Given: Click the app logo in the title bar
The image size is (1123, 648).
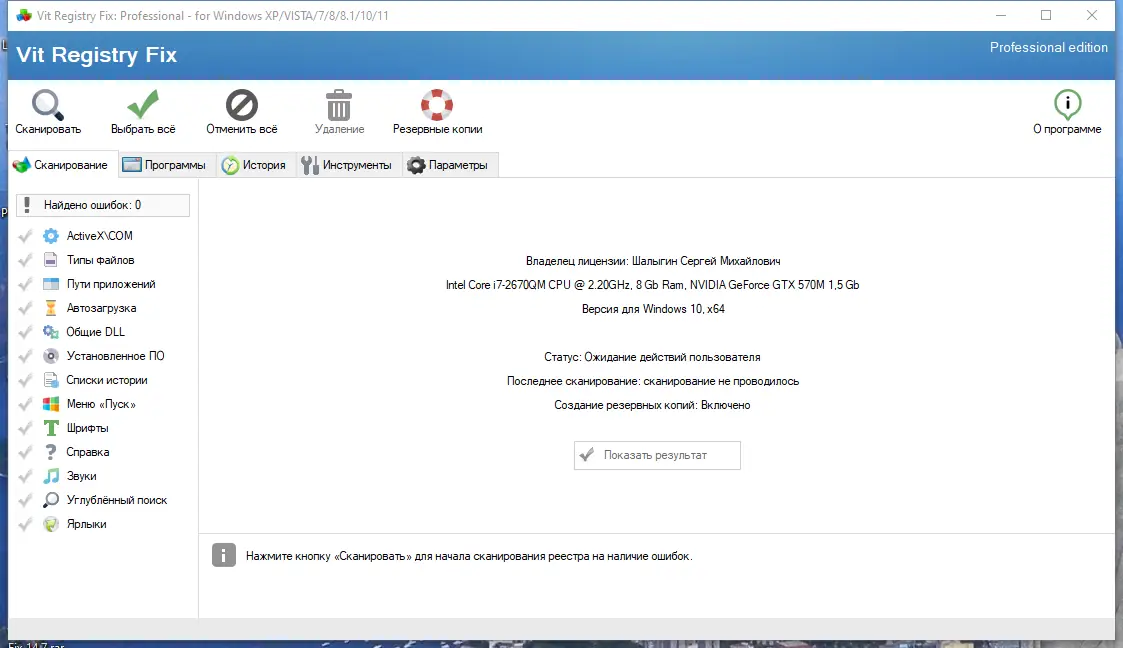Looking at the screenshot, I should pyautogui.click(x=24, y=15).
